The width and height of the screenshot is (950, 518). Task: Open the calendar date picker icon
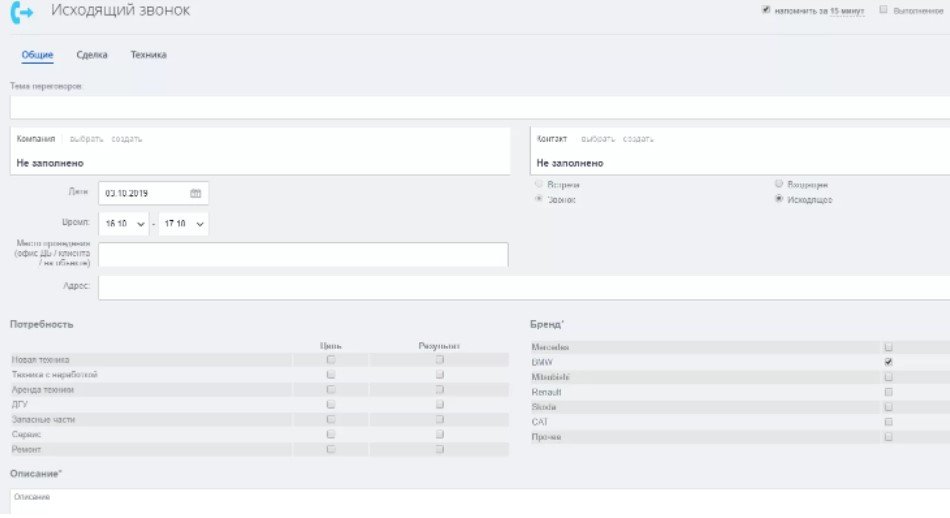coord(195,193)
